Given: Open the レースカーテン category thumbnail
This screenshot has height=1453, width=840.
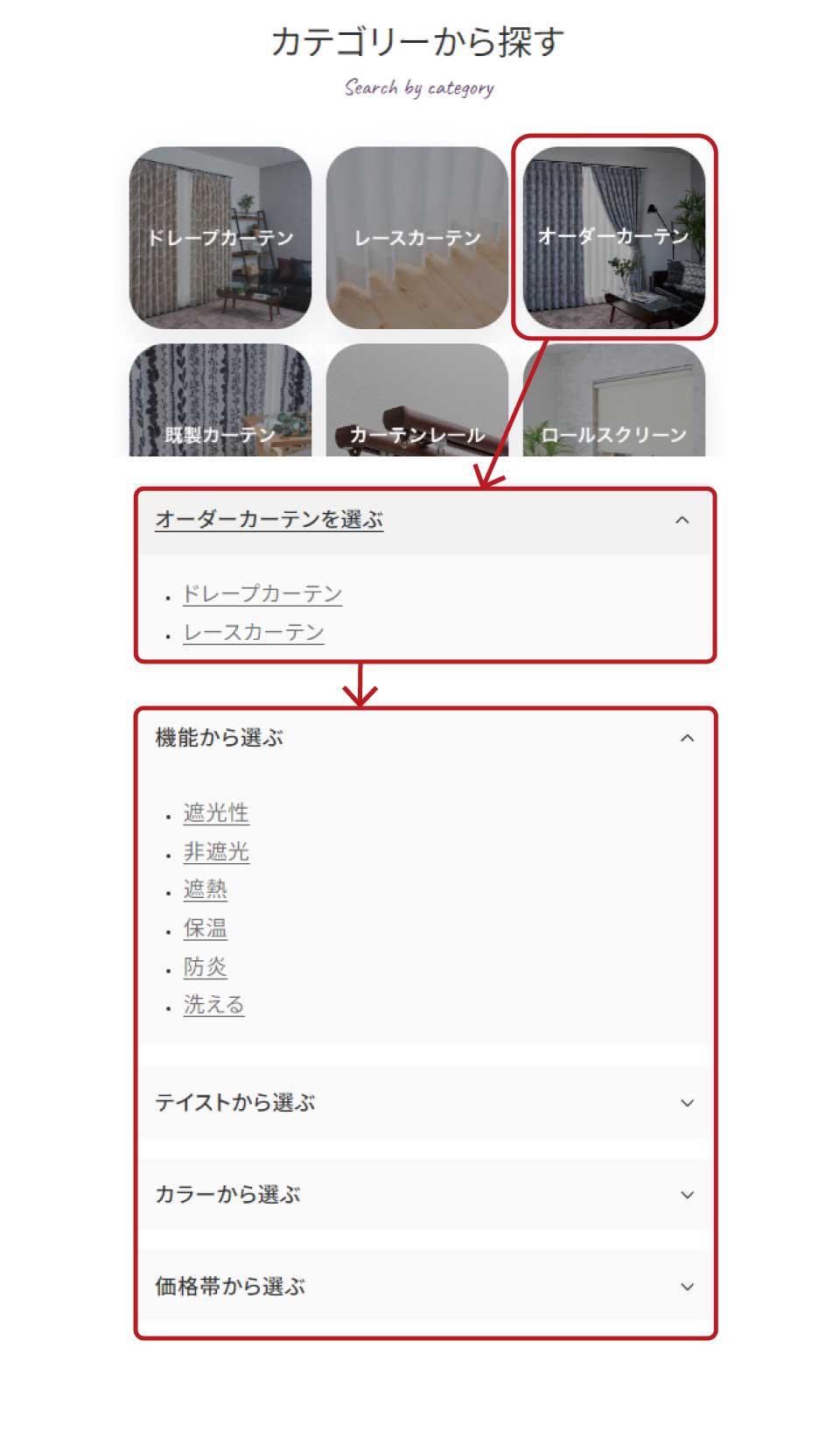Looking at the screenshot, I should 417,237.
